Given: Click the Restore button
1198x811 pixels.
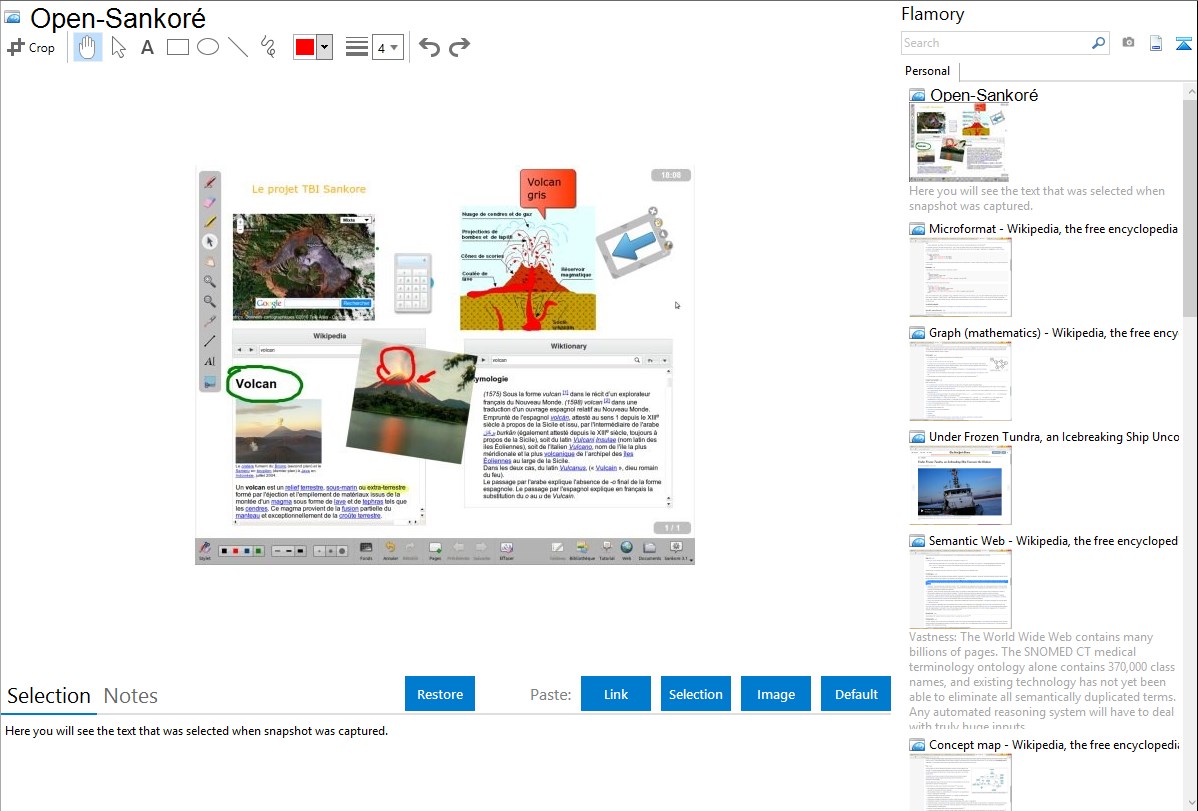Looking at the screenshot, I should (440, 694).
